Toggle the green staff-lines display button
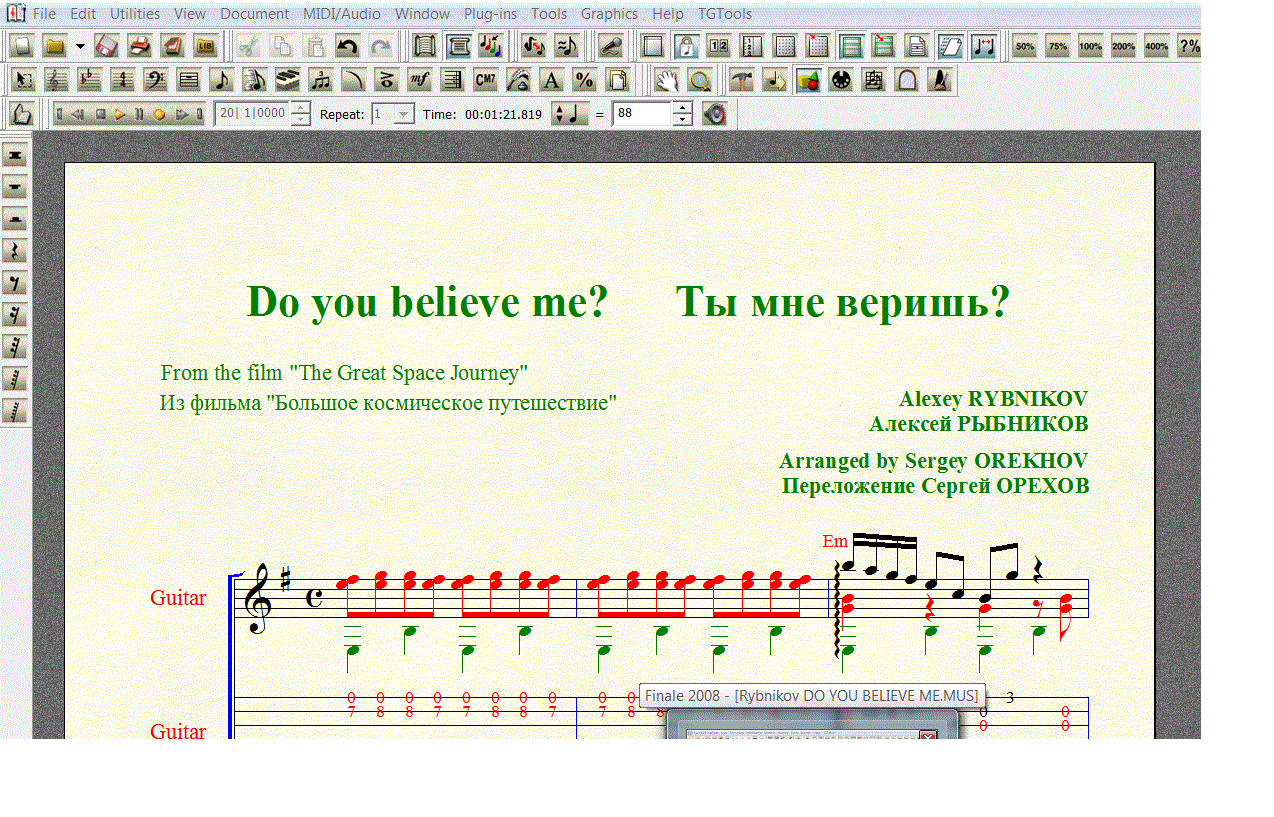Screen dimensions: 1274x817 click(851, 46)
